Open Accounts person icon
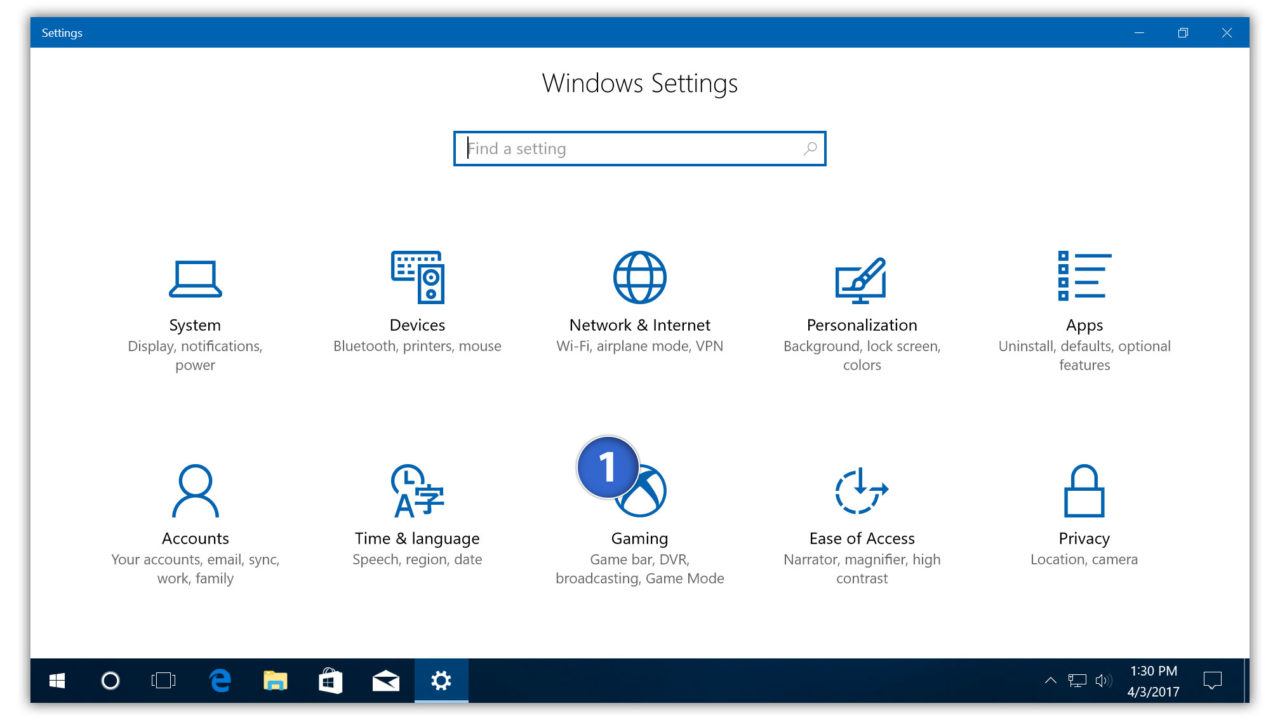This screenshot has width=1280, height=720. pyautogui.click(x=195, y=490)
